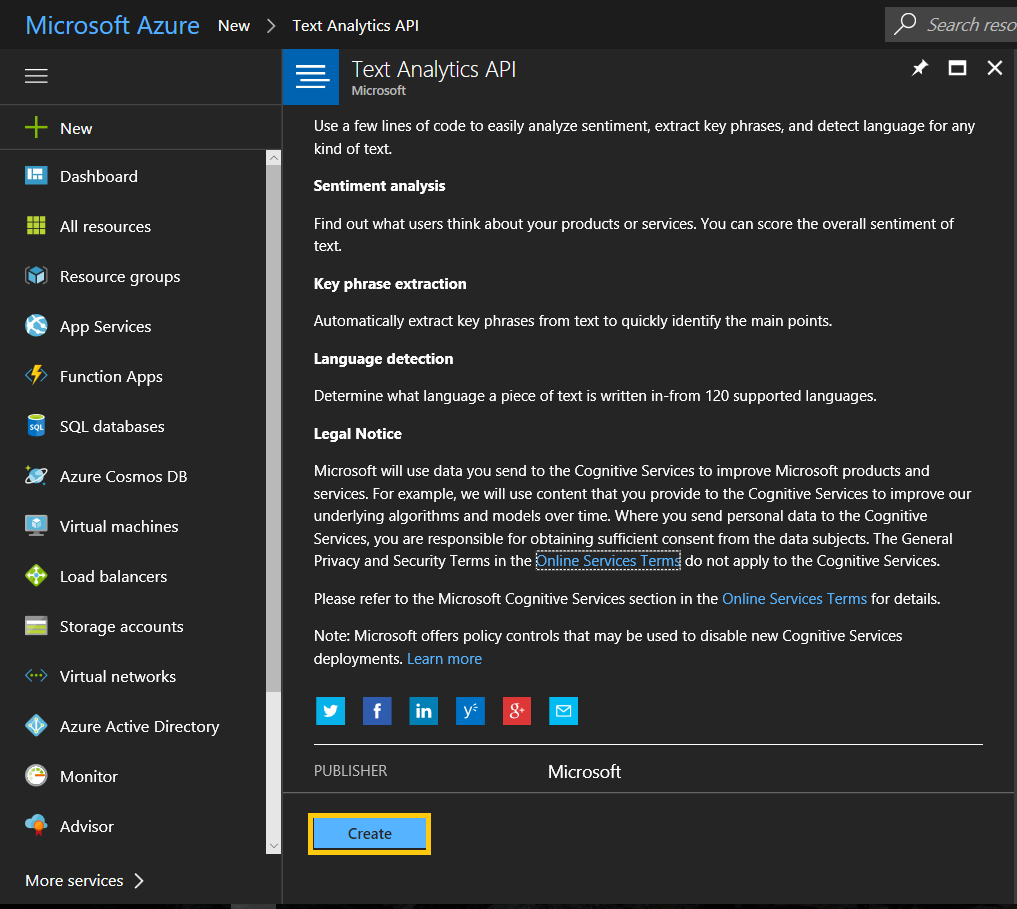Viewport: 1017px width, 909px height.
Task: Close the Text Analytics API blade
Action: point(994,68)
